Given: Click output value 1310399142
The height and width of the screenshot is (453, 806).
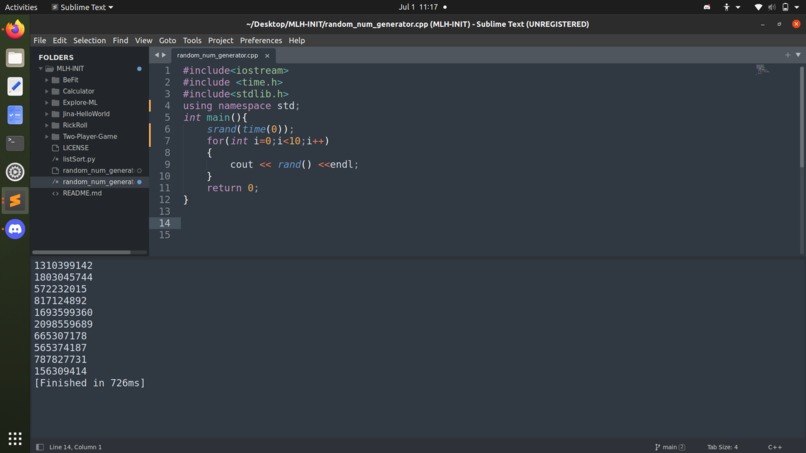Looking at the screenshot, I should click(x=63, y=266).
